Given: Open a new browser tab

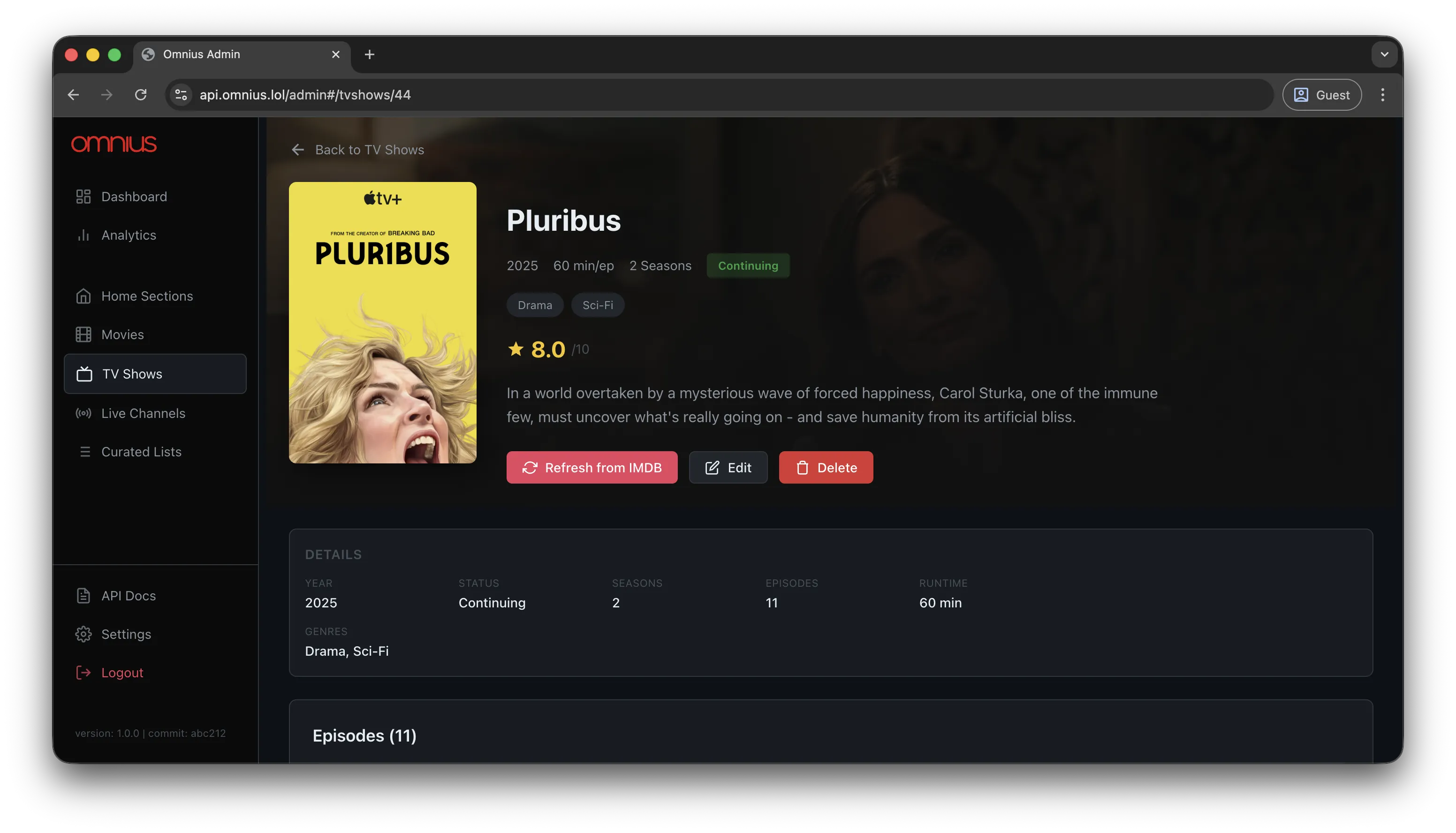Looking at the screenshot, I should point(370,54).
